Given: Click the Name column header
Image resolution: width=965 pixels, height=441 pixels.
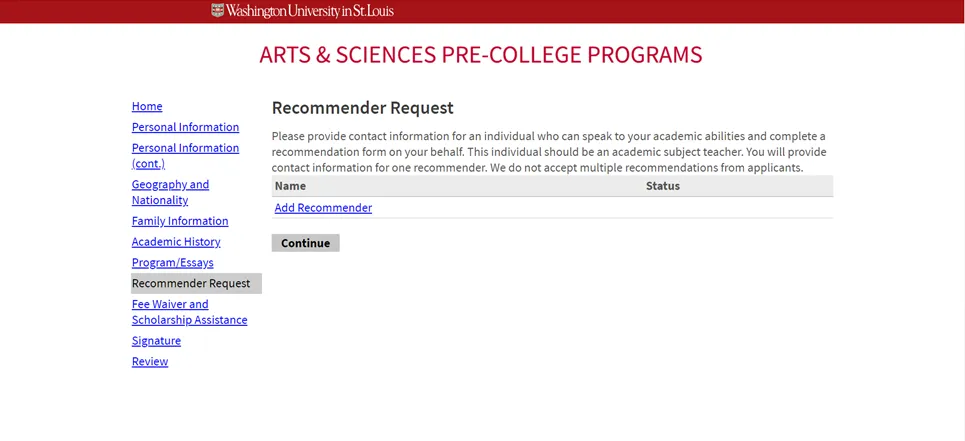Looking at the screenshot, I should click(290, 186).
